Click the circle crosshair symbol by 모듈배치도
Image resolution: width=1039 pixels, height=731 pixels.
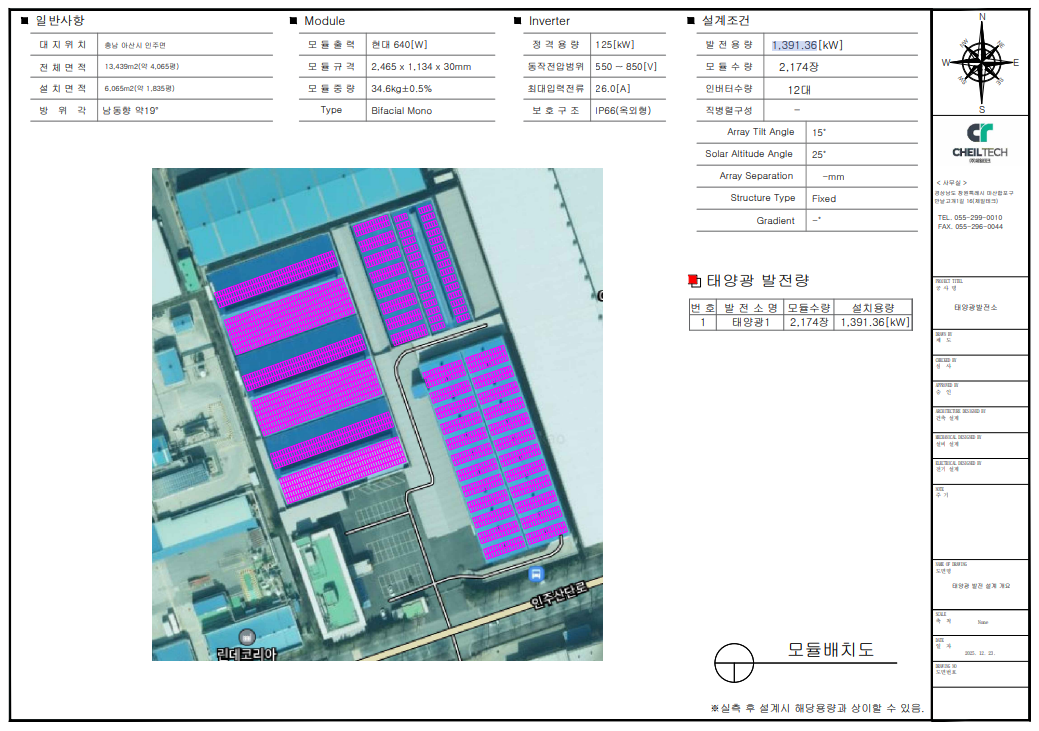click(x=734, y=662)
